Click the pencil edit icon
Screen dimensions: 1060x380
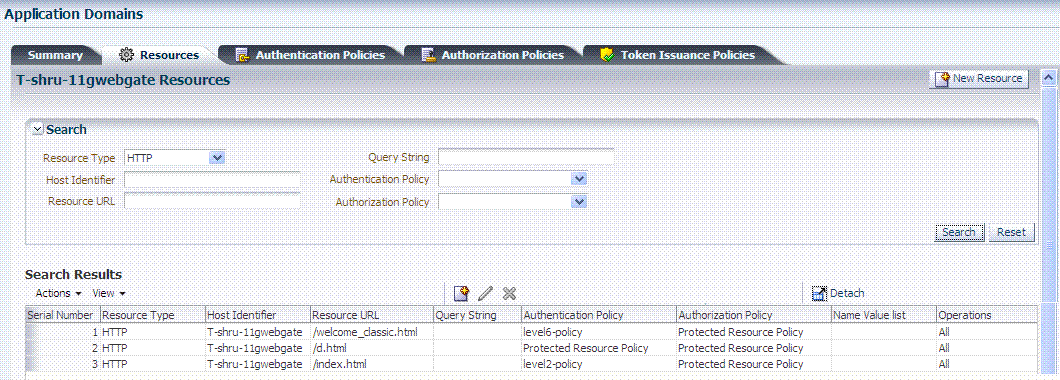(x=485, y=293)
